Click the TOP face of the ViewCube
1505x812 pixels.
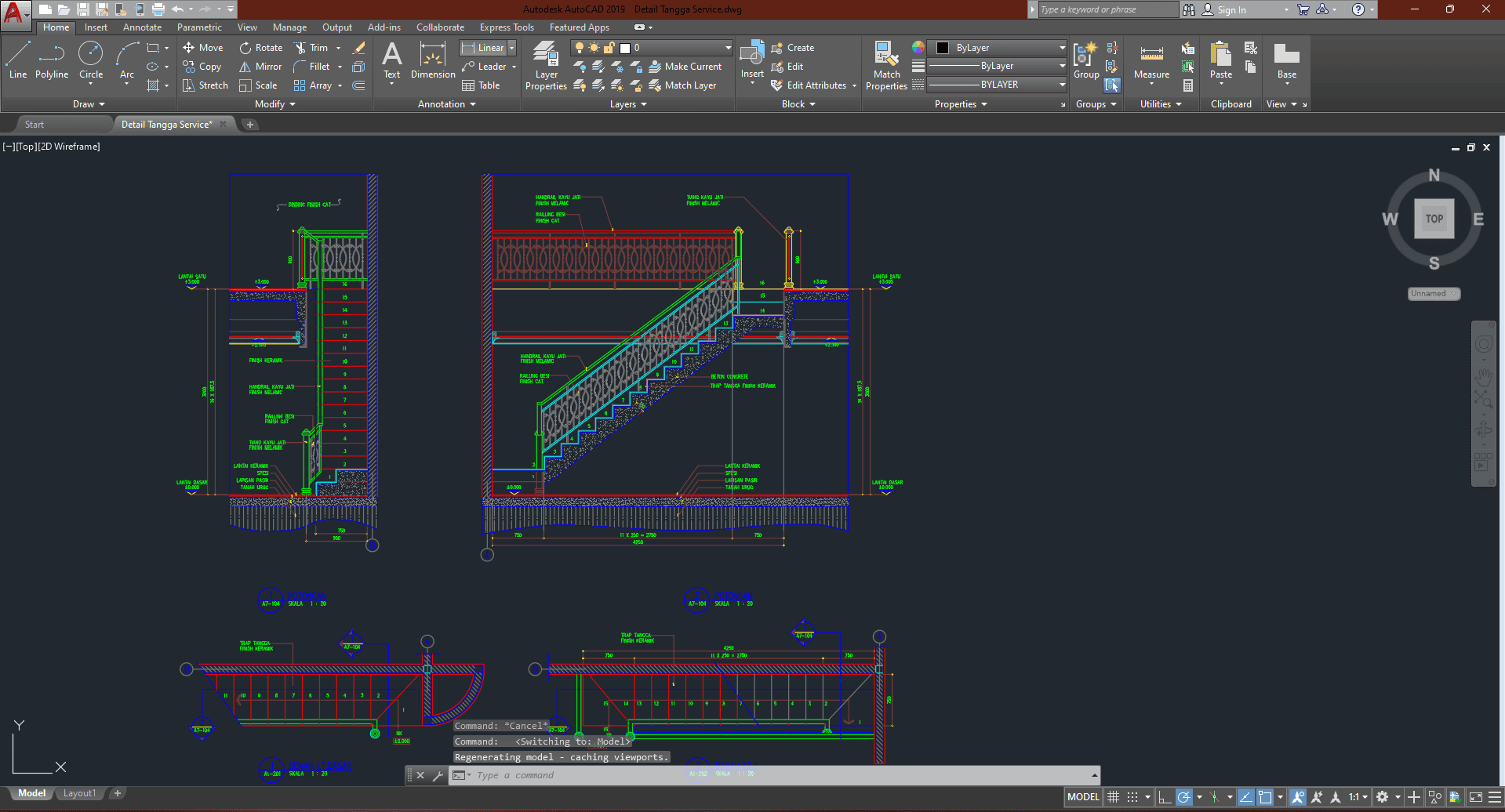pos(1434,219)
